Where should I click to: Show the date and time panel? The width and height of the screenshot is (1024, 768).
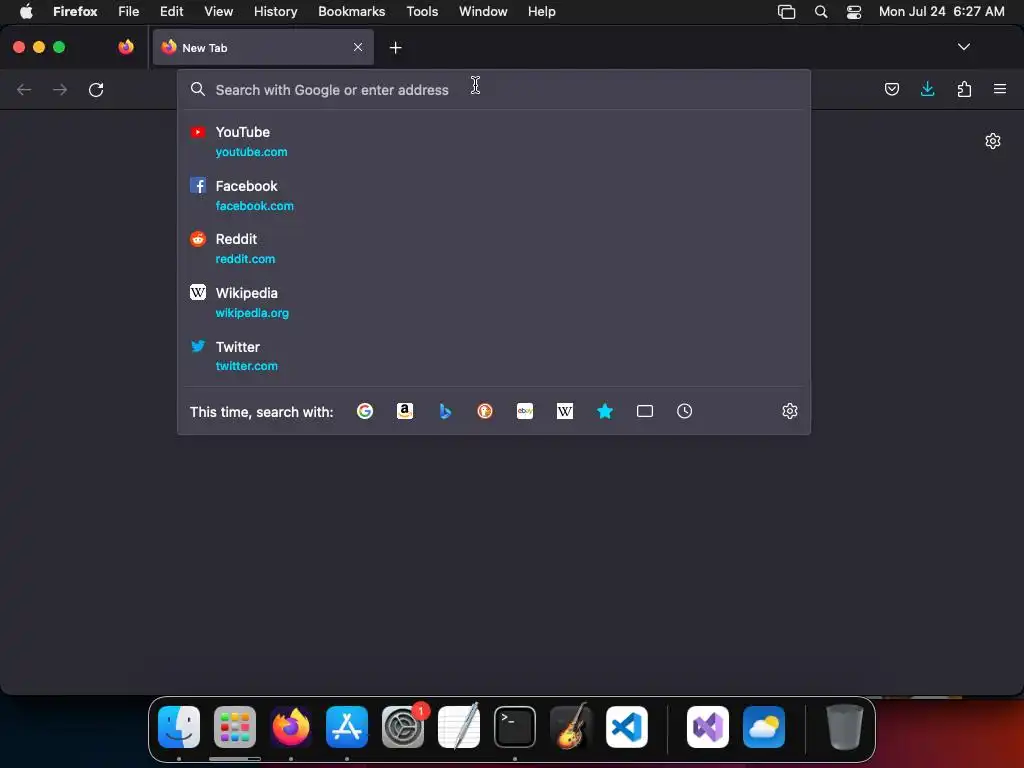941,11
